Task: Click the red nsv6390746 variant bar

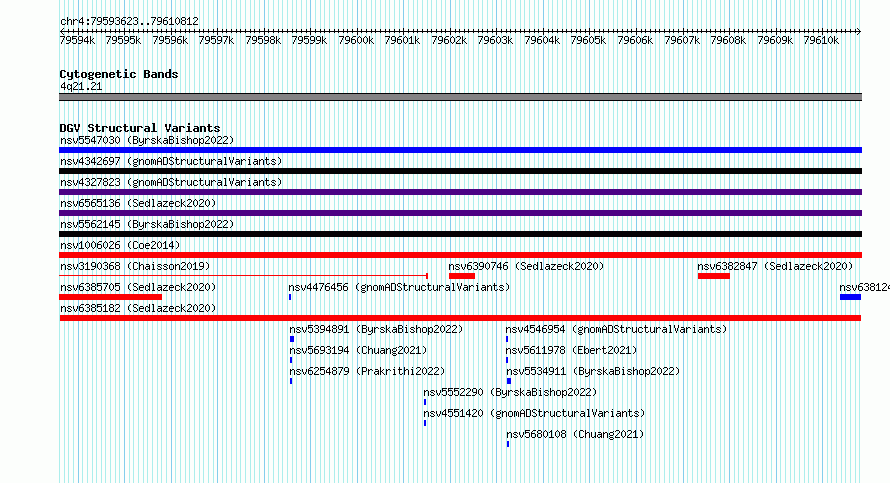Action: tap(462, 276)
